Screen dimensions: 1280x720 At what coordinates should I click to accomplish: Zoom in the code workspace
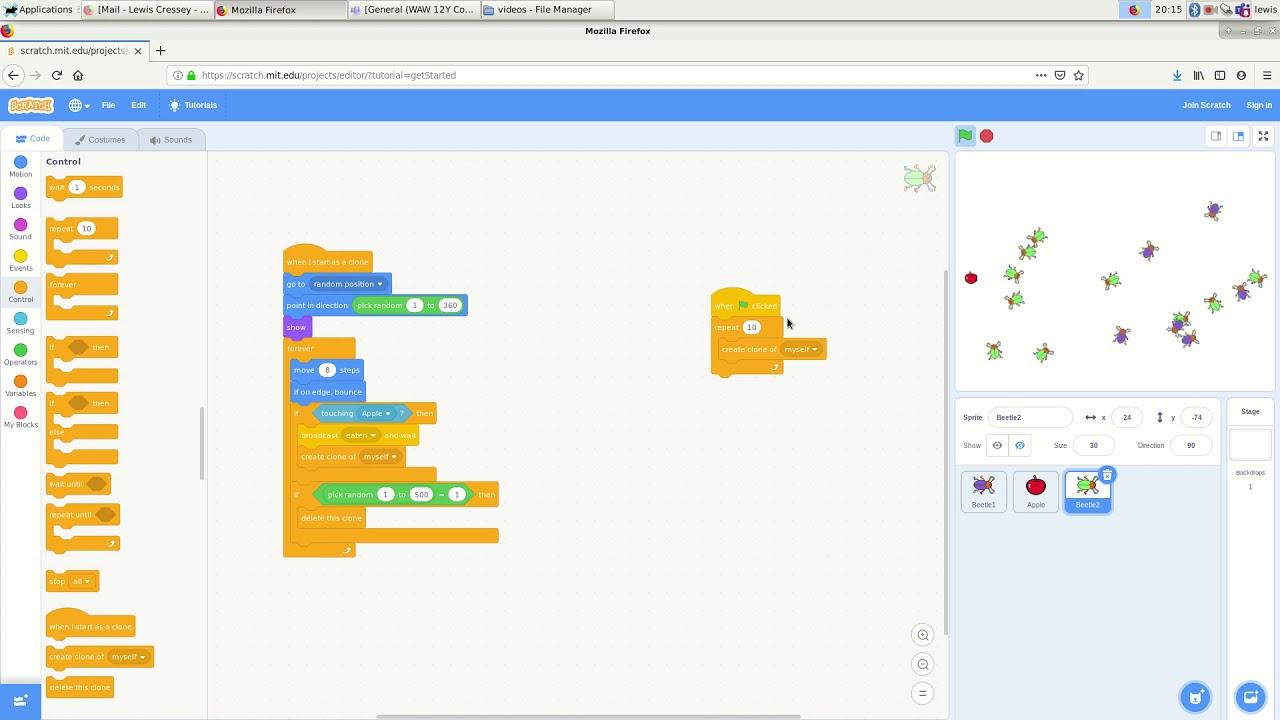coord(923,635)
